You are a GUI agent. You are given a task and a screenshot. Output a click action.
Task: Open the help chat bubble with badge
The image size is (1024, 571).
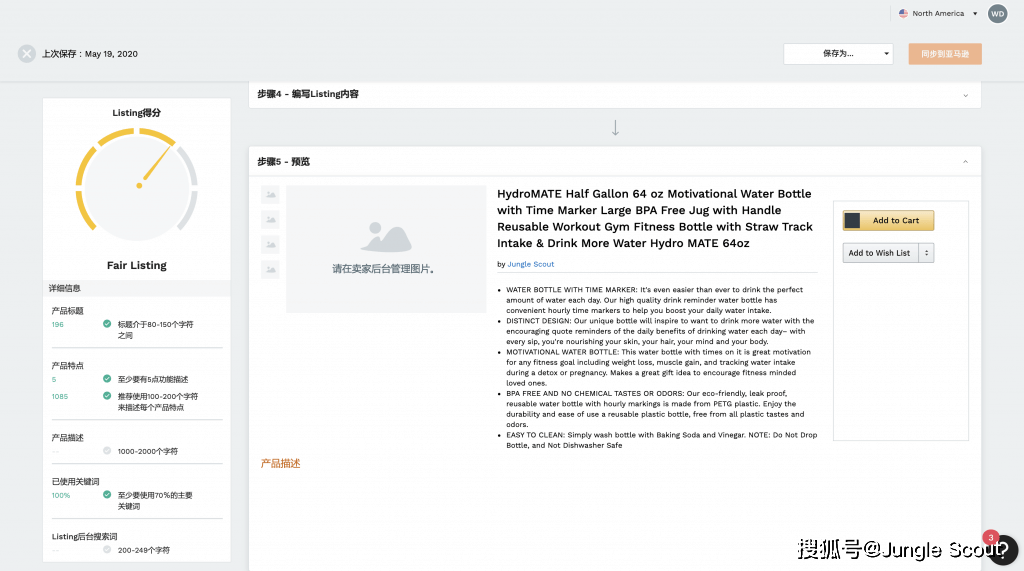tap(1002, 550)
